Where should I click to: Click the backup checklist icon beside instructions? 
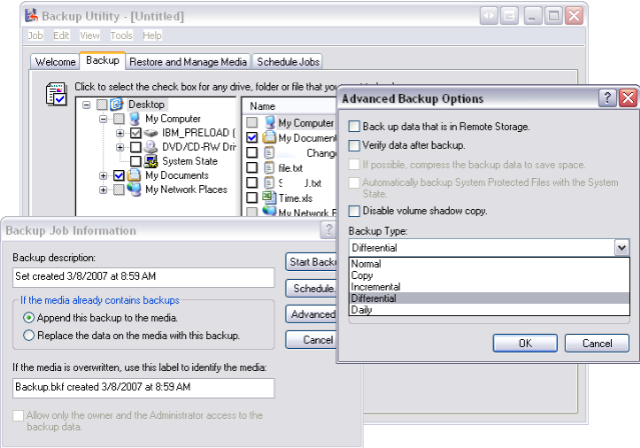[x=56, y=93]
